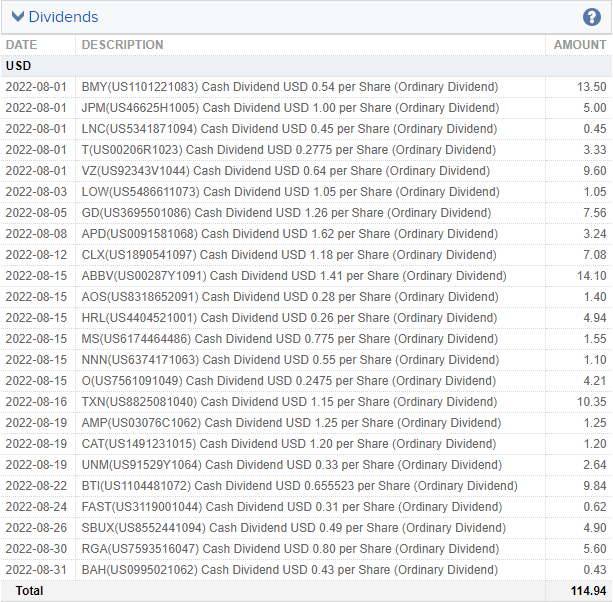Collapse the Dividends section chevron
This screenshot has height=602, width=613.
pos(18,17)
